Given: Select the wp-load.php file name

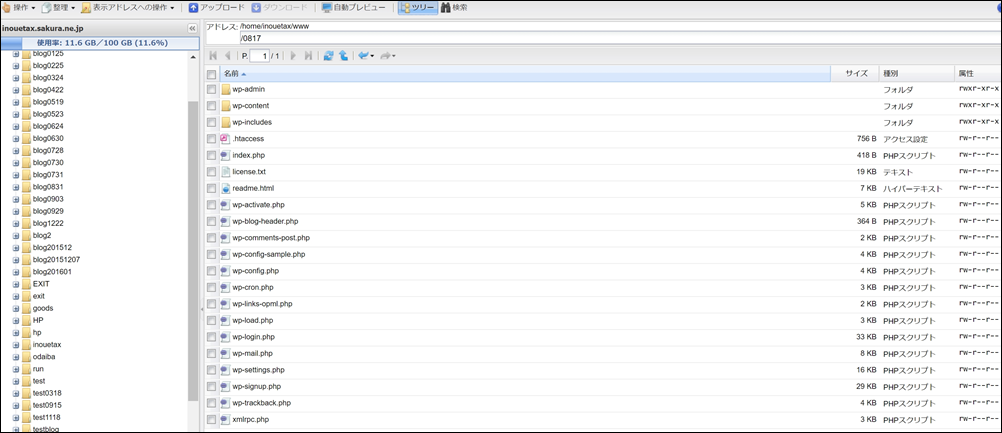Looking at the screenshot, I should (253, 320).
